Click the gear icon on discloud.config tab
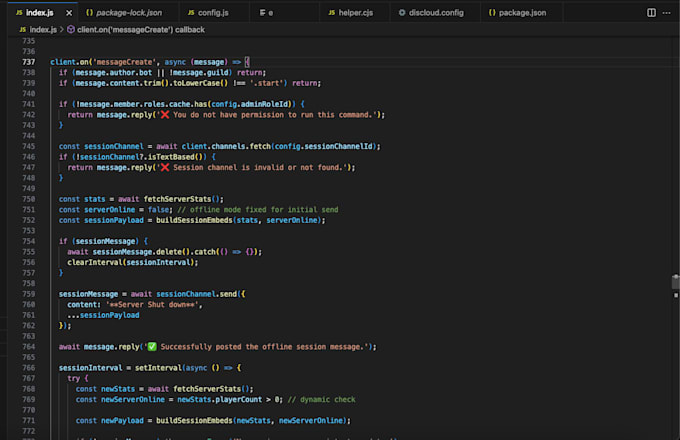The image size is (680, 440). click(x=402, y=13)
